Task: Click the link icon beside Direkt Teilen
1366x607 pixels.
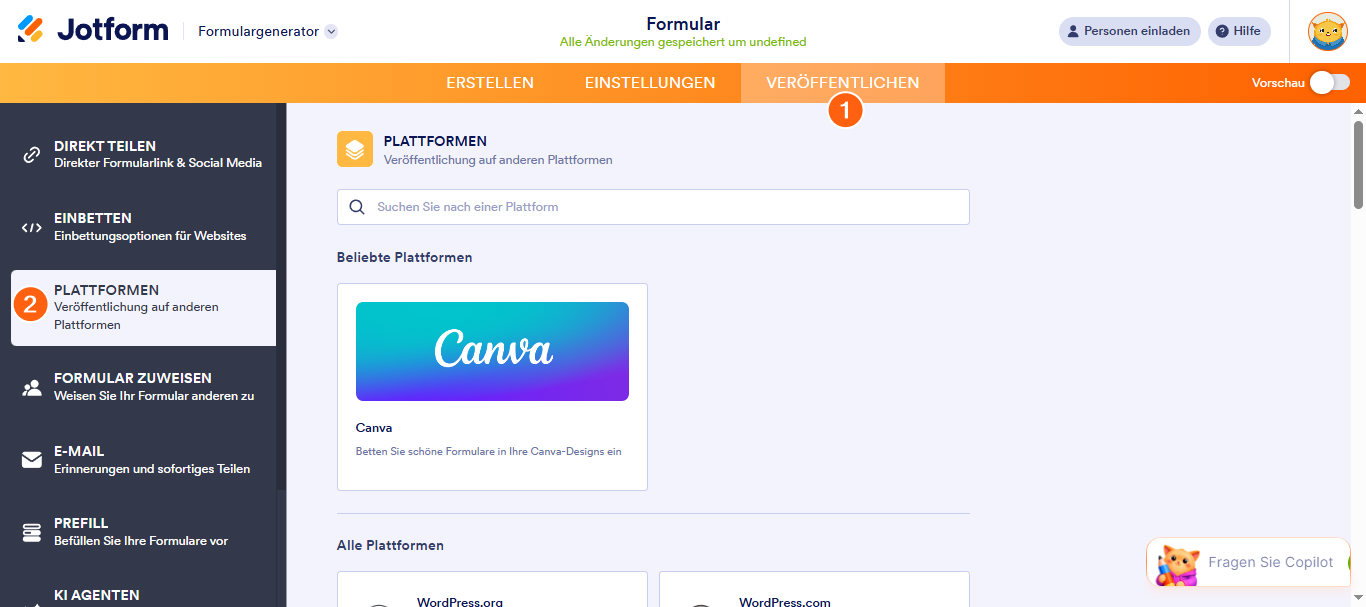Action: 32,155
